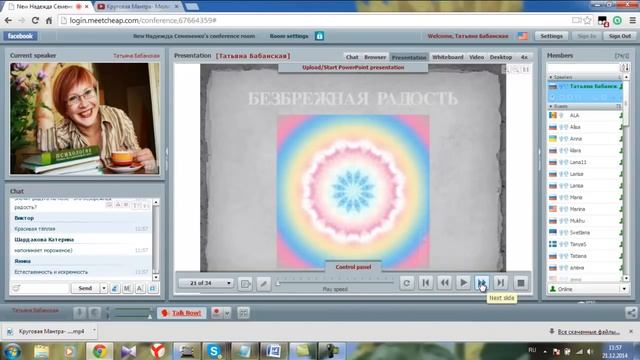Click the 'A' font icon in chat toolbar
The height and width of the screenshot is (360, 640).
[x=140, y=288]
